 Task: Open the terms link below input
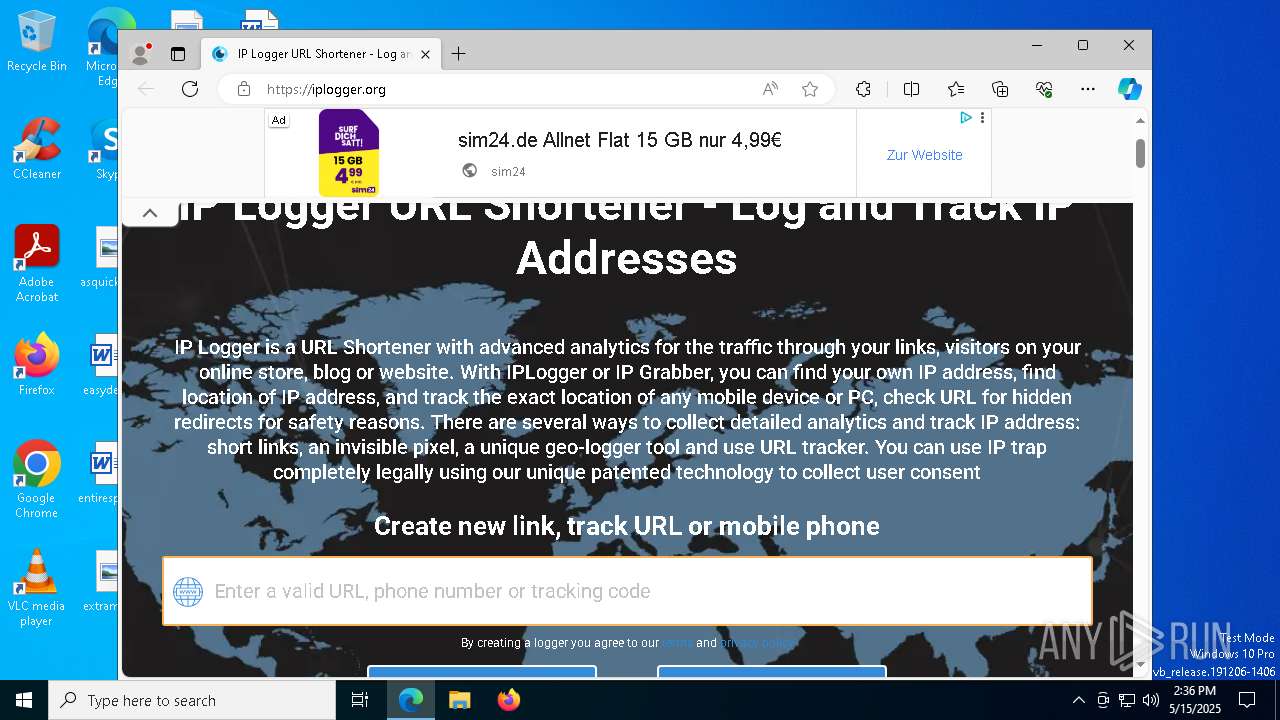pos(677,643)
